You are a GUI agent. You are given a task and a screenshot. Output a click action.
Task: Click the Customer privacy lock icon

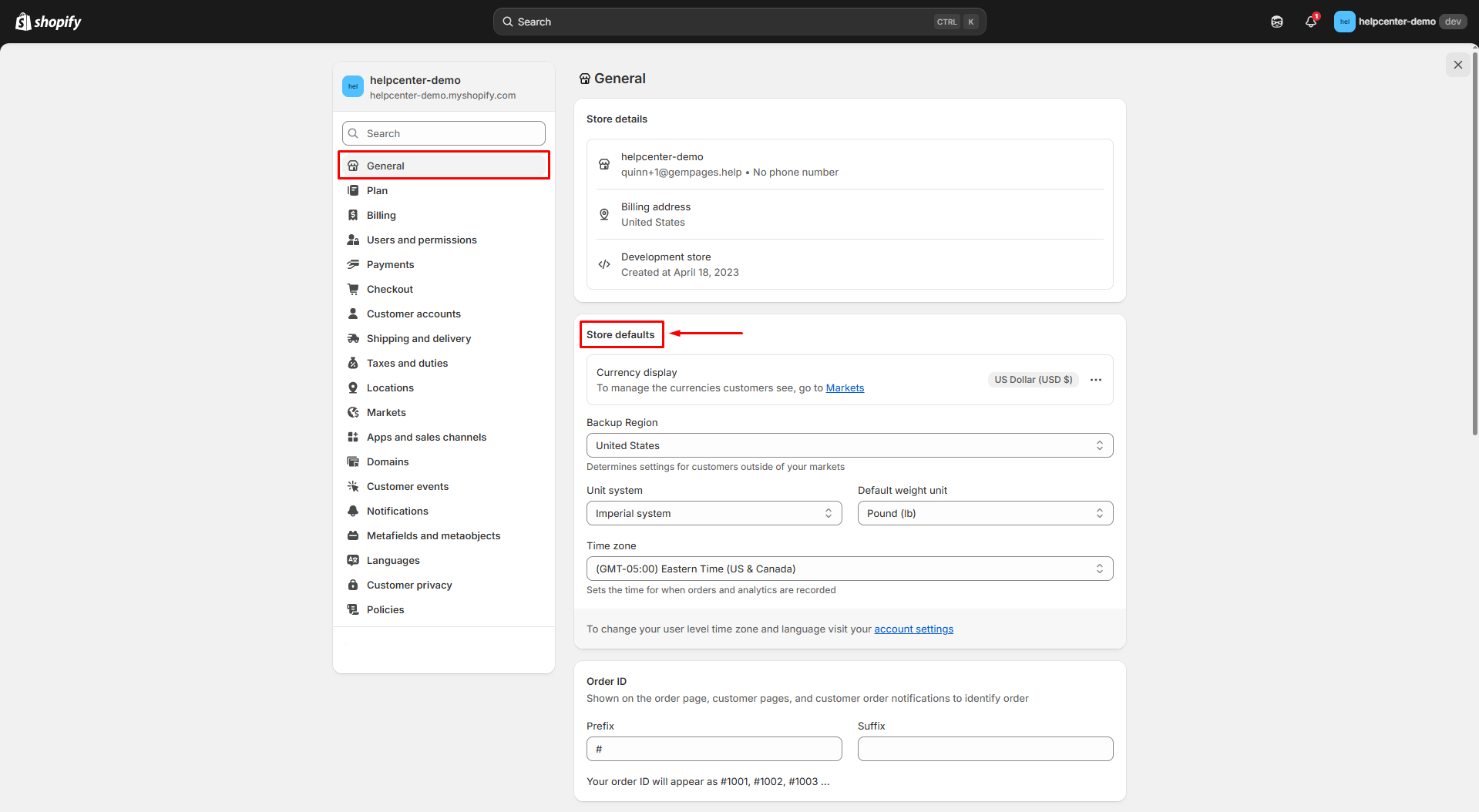353,585
